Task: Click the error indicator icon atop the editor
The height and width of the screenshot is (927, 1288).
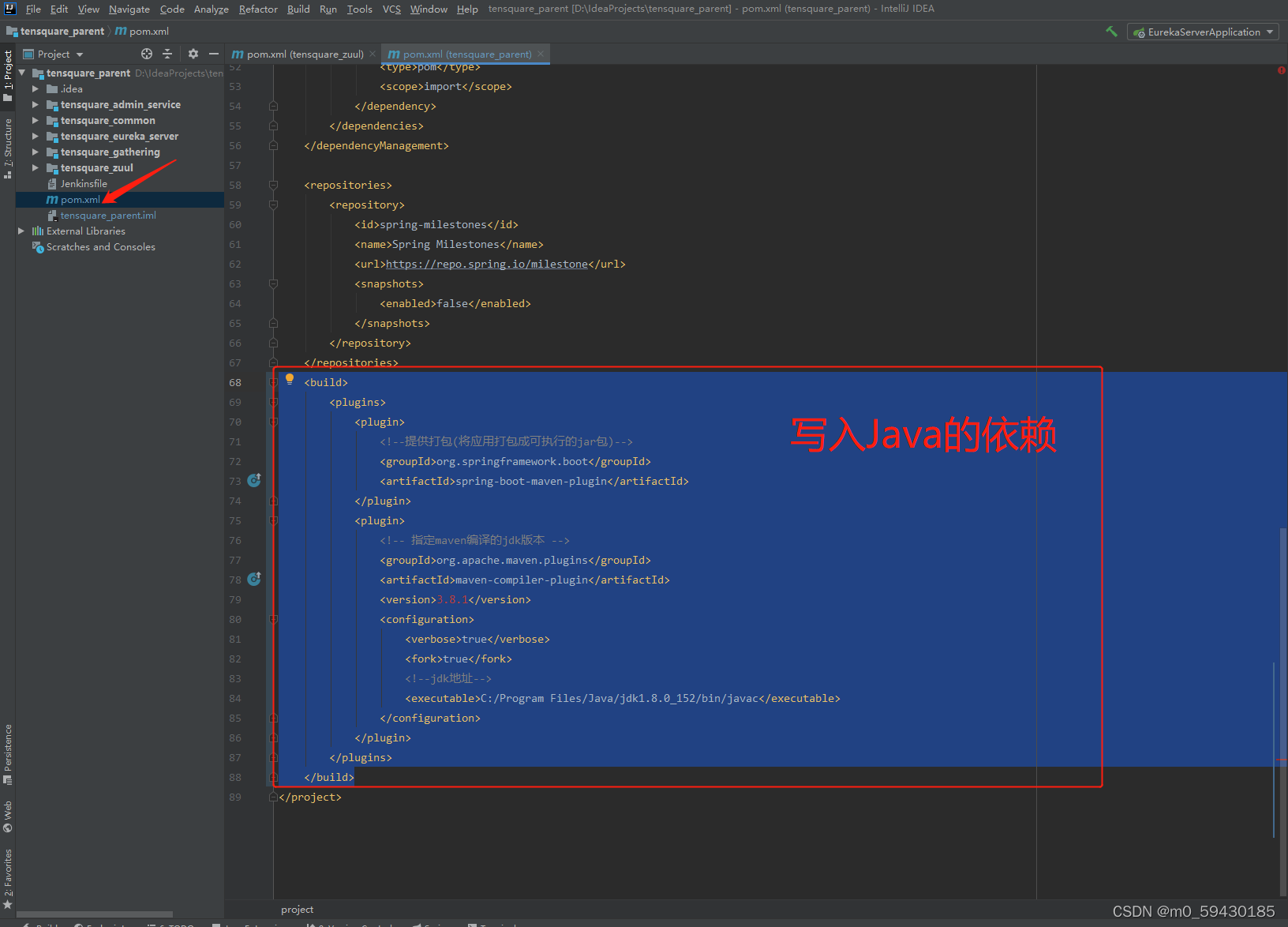Action: coord(1281,70)
